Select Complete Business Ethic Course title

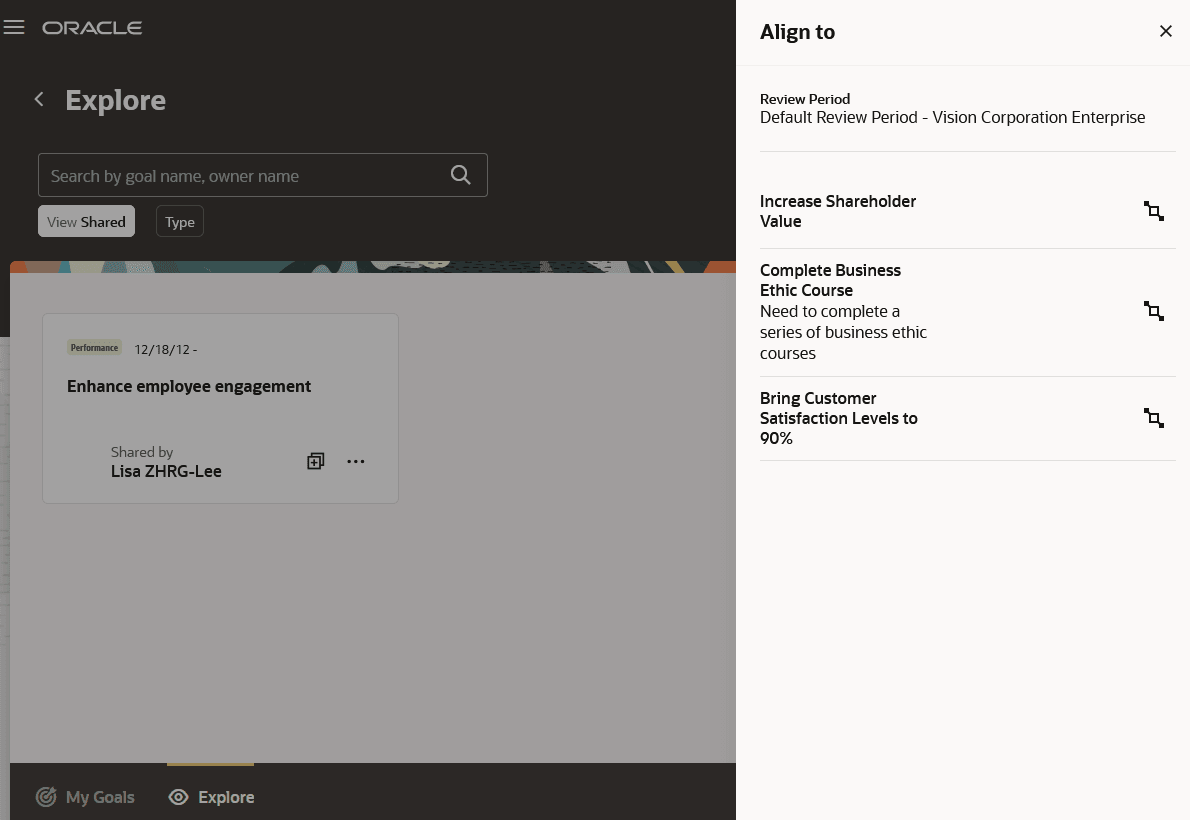tap(830, 280)
